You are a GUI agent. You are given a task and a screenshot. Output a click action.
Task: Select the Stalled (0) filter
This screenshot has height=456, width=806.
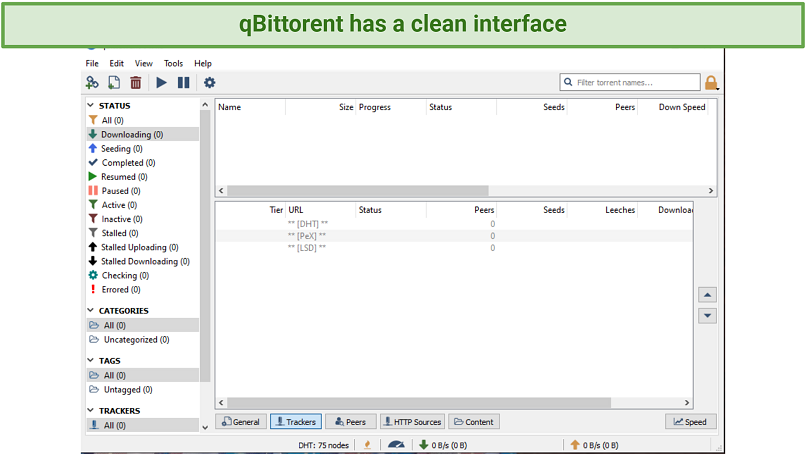tap(143, 233)
